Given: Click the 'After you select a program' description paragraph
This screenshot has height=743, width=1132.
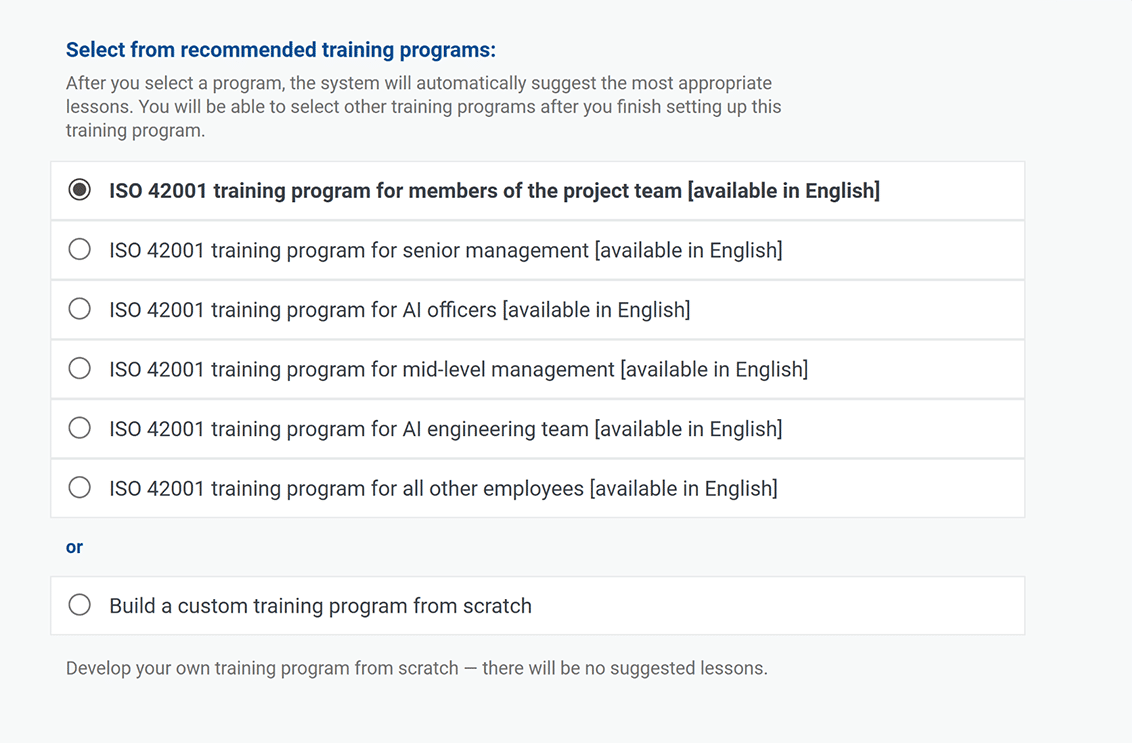Looking at the screenshot, I should tap(420, 106).
